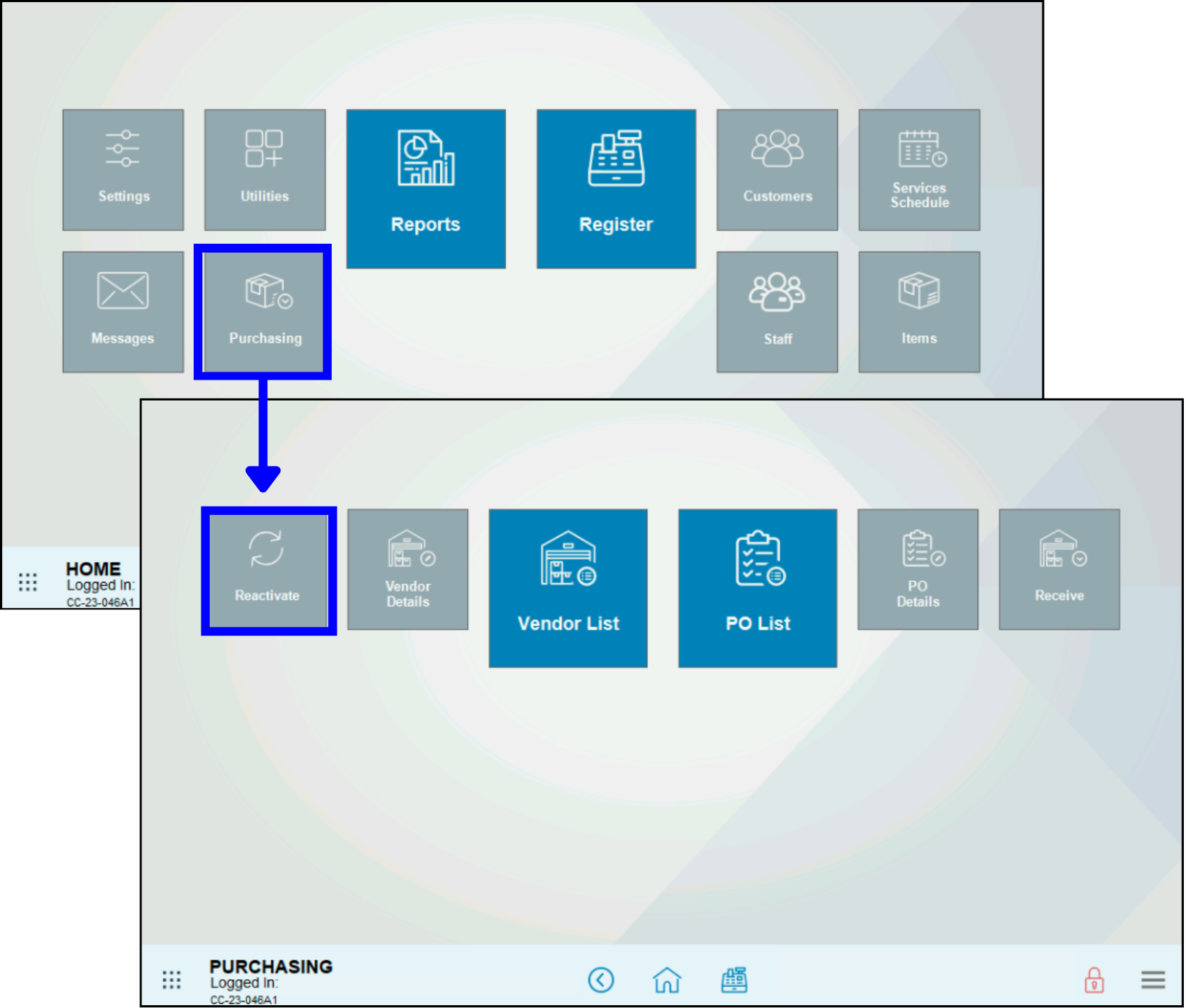
Task: Open the Items tile
Action: pos(919,312)
